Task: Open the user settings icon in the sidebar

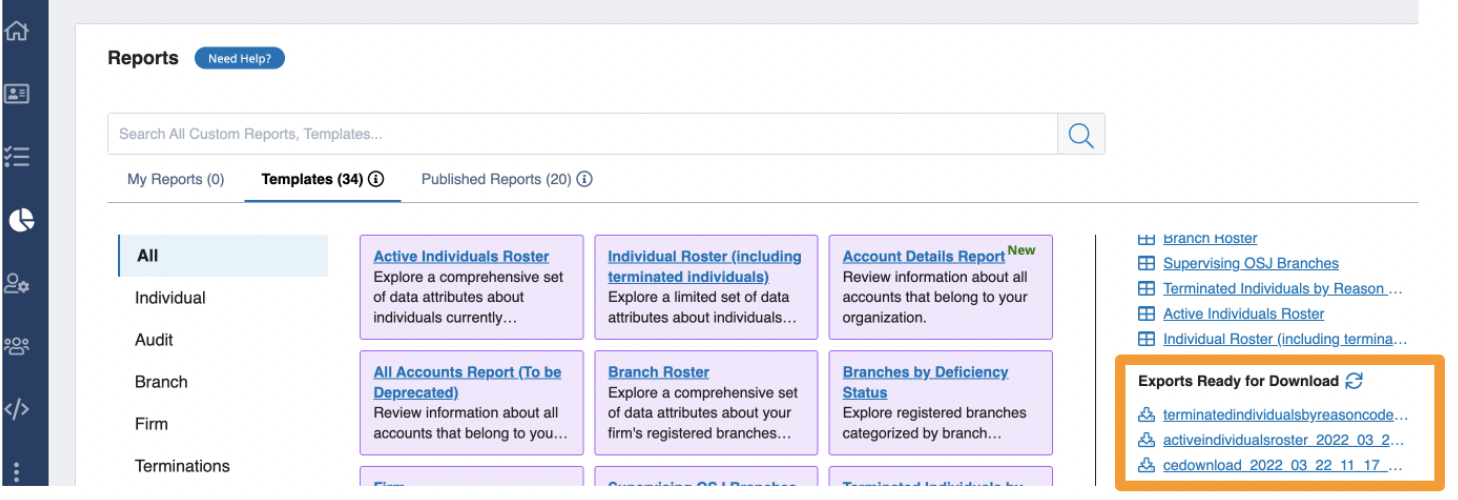Action: click(x=17, y=284)
